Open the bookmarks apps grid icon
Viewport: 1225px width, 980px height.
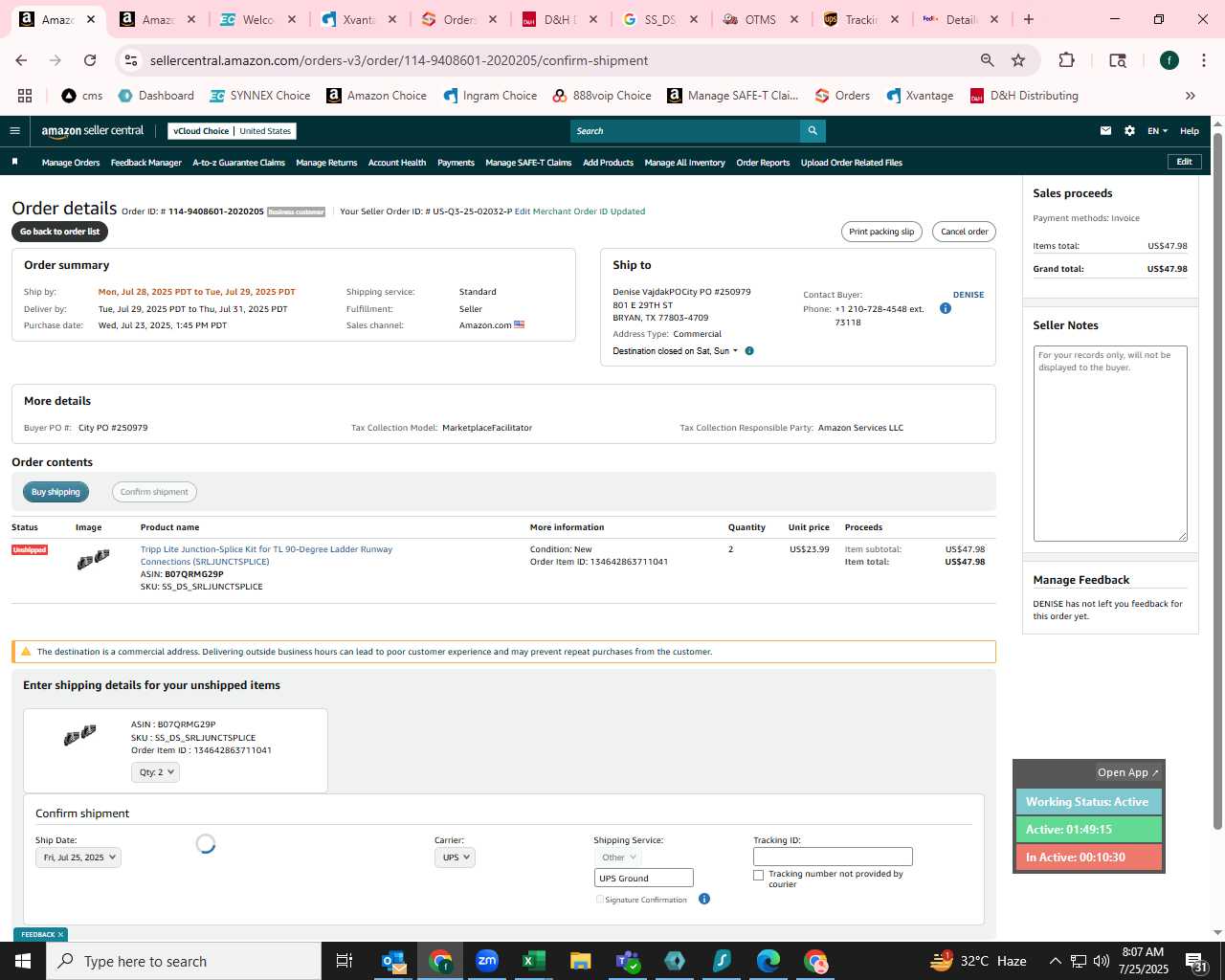coord(25,96)
